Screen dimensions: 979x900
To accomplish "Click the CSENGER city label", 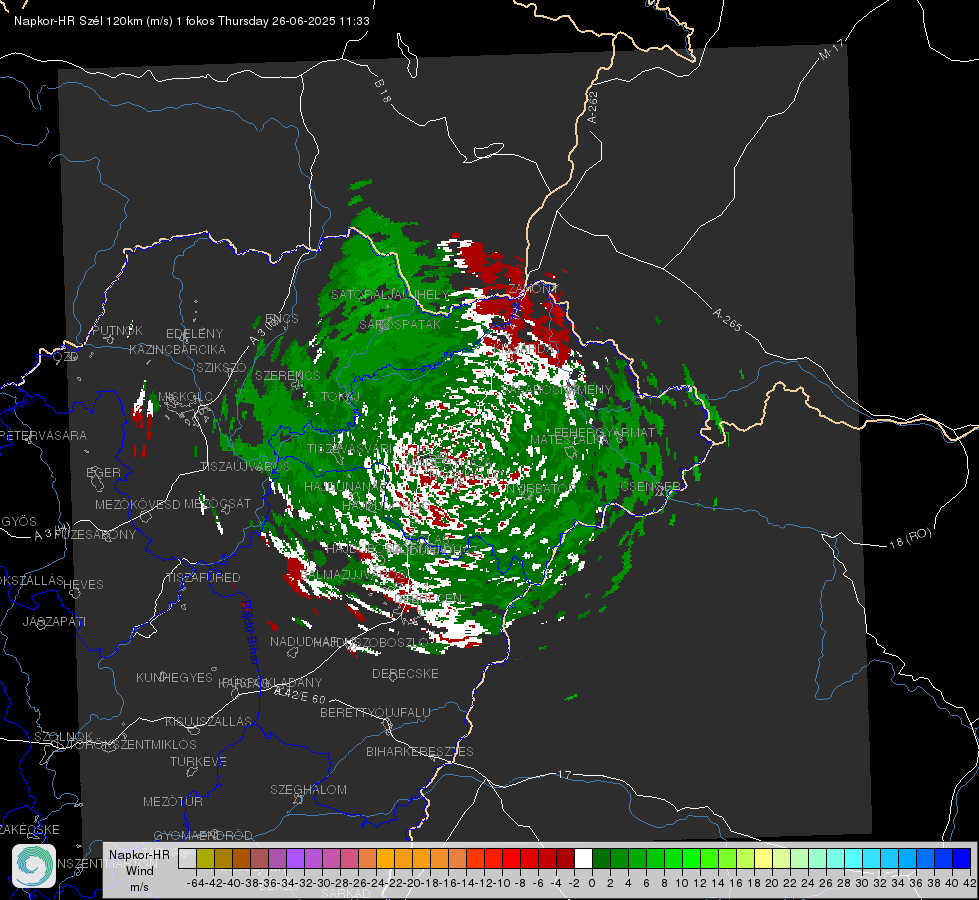I will pyautogui.click(x=650, y=487).
